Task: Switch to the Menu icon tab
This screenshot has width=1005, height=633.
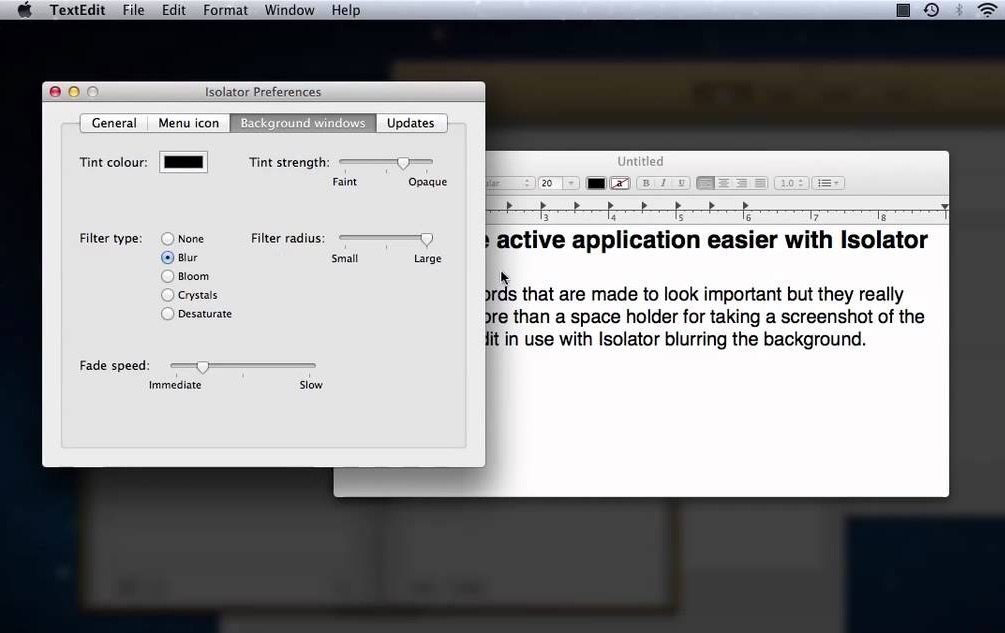Action: click(x=188, y=123)
